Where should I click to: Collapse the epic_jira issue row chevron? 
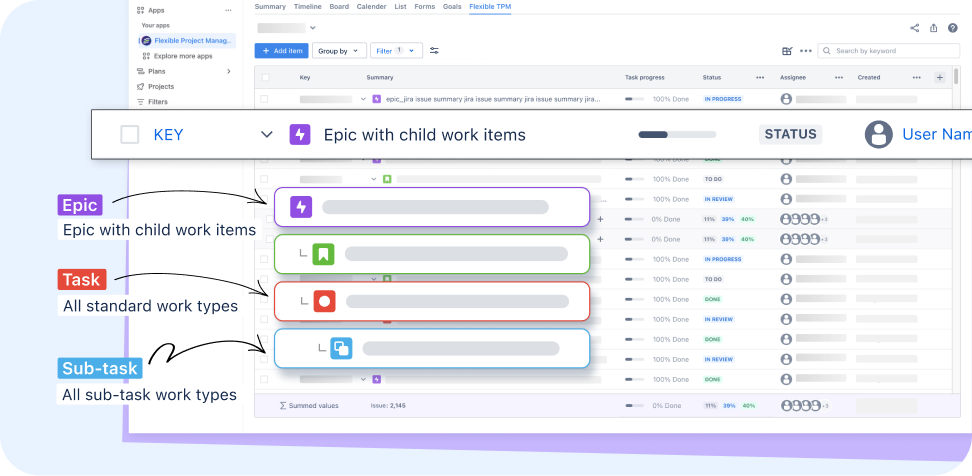(363, 99)
